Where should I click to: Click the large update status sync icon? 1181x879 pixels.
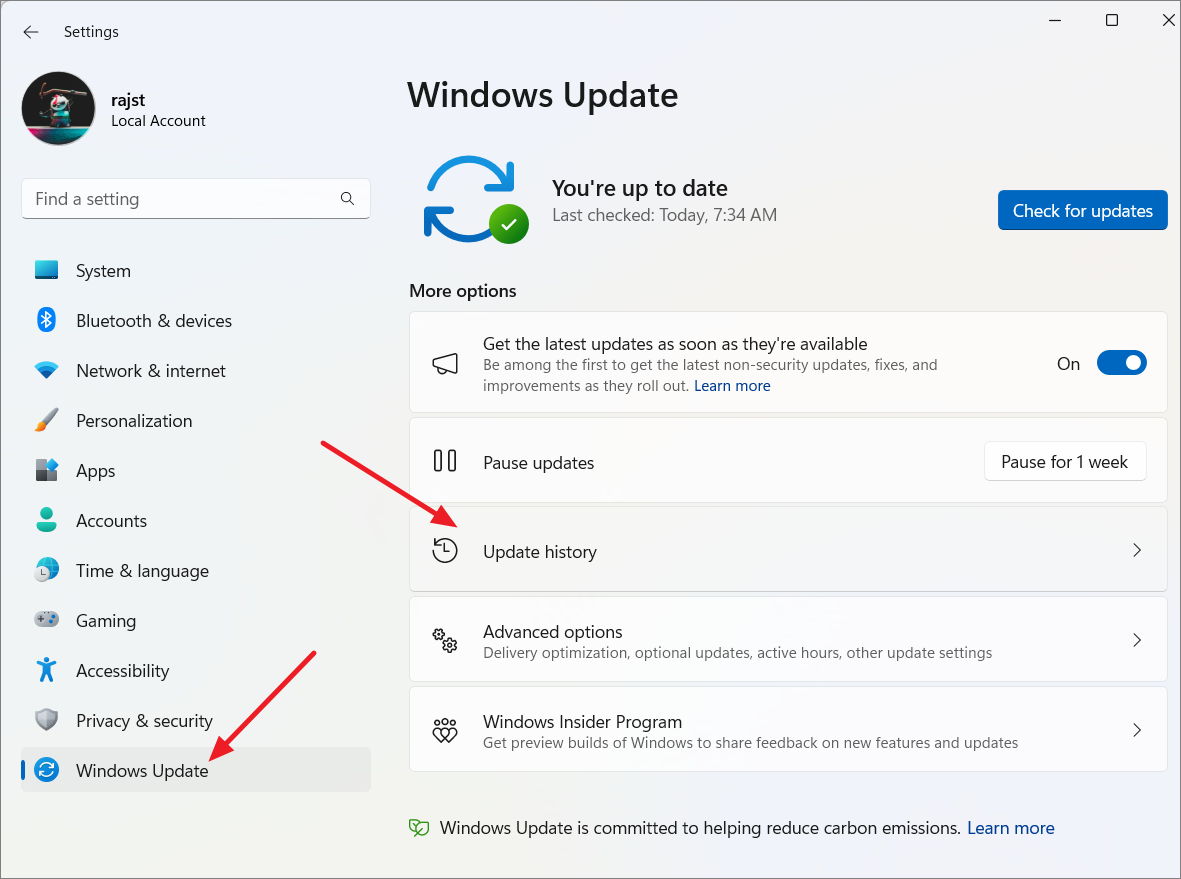coord(476,200)
